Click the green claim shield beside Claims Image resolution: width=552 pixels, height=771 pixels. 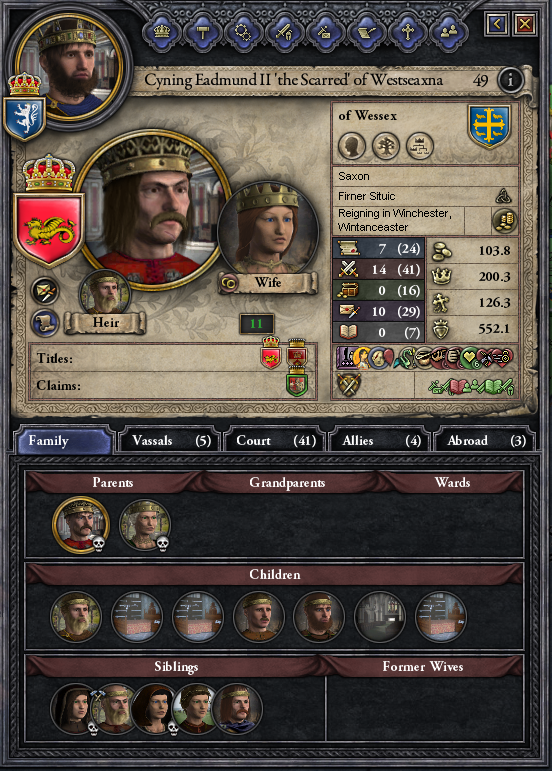click(x=297, y=384)
